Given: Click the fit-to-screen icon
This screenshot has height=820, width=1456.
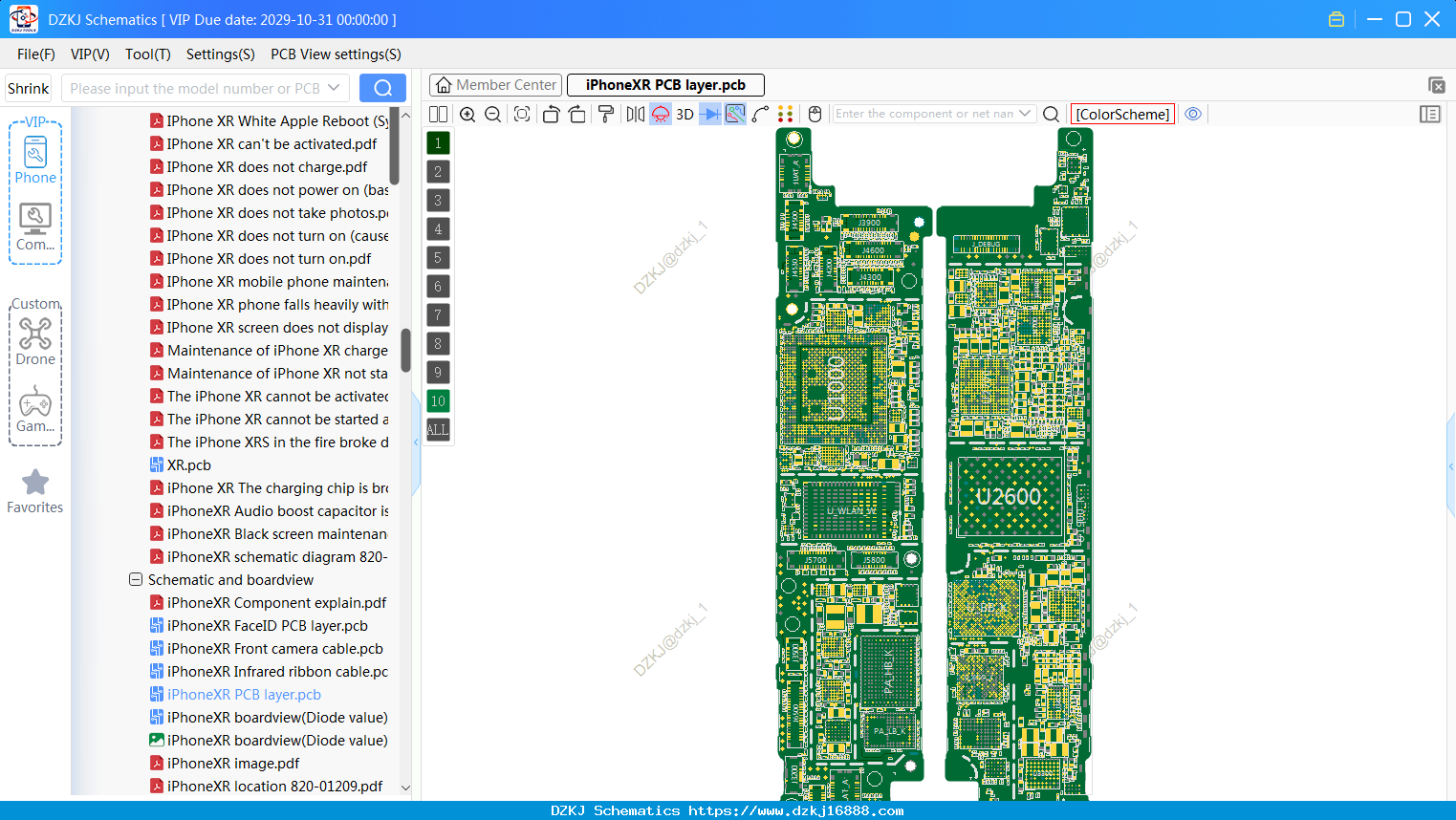Looking at the screenshot, I should (522, 114).
